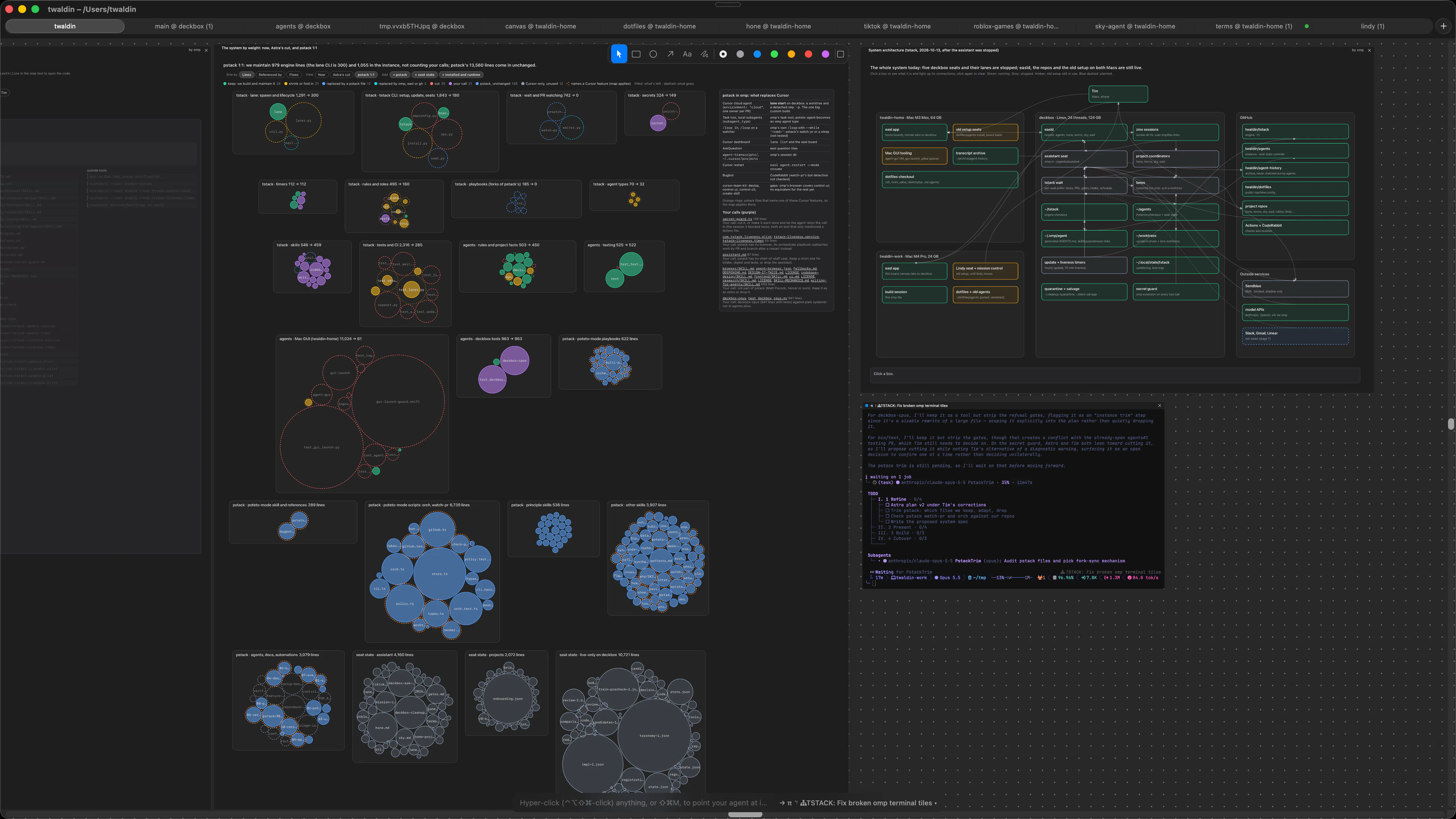1456x819 pixels.
Task: Click the Sendblue box in Outside services
Action: pos(1295,289)
